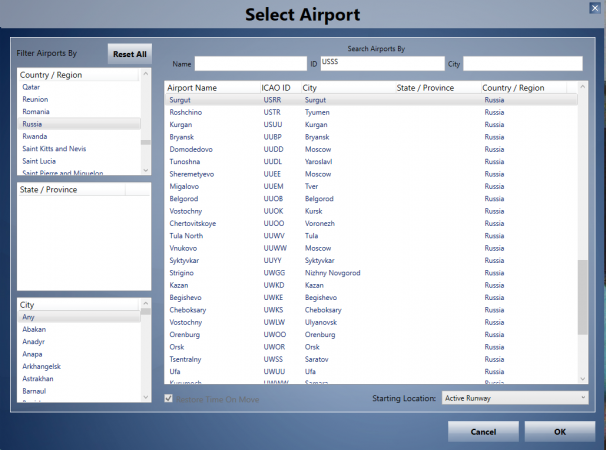606x450 pixels.
Task: Select Qatar in country filter
Action: pyautogui.click(x=79, y=87)
